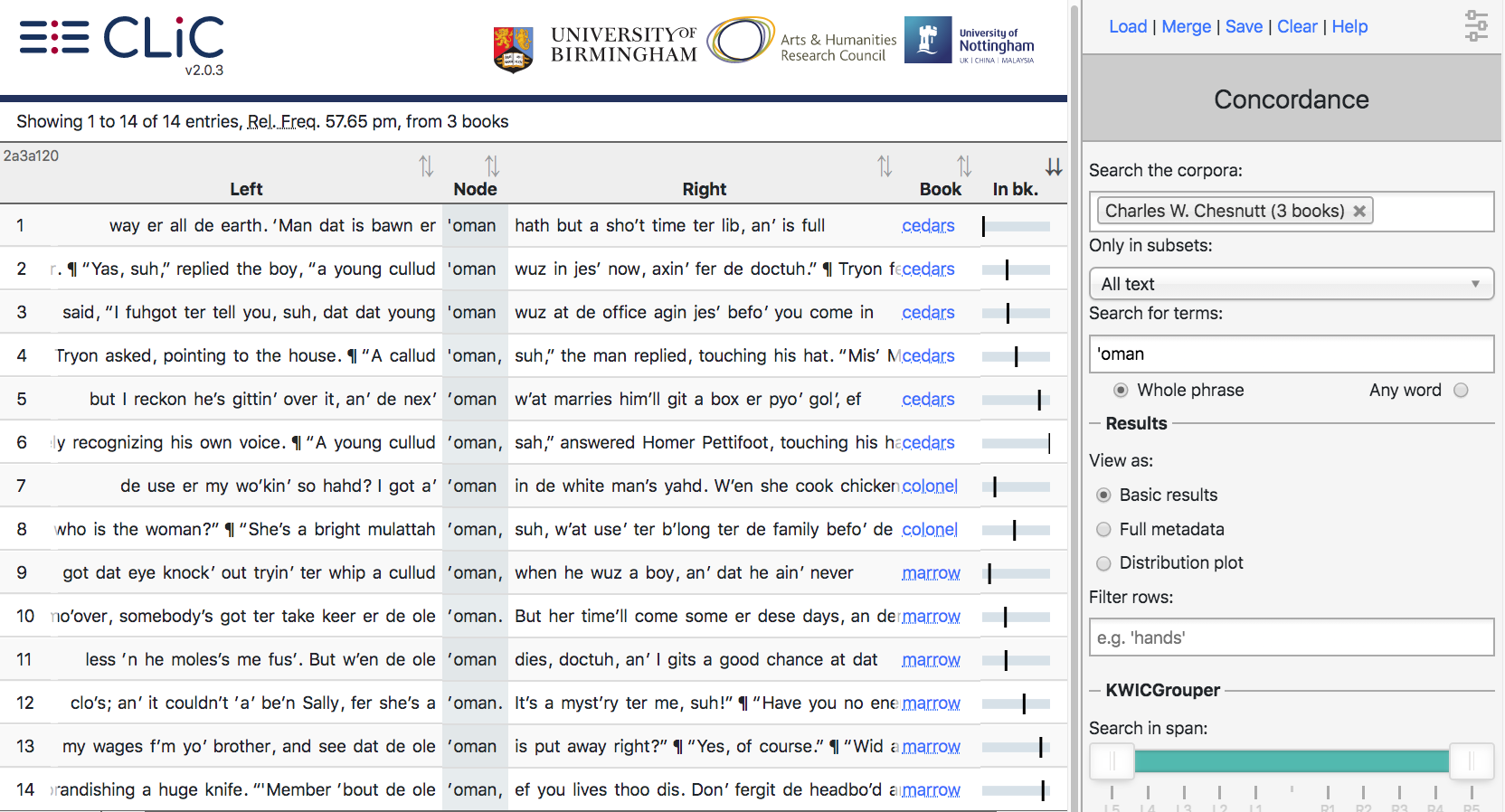Click the left handle of span slider
Image resolution: width=1505 pixels, height=812 pixels.
(1112, 761)
